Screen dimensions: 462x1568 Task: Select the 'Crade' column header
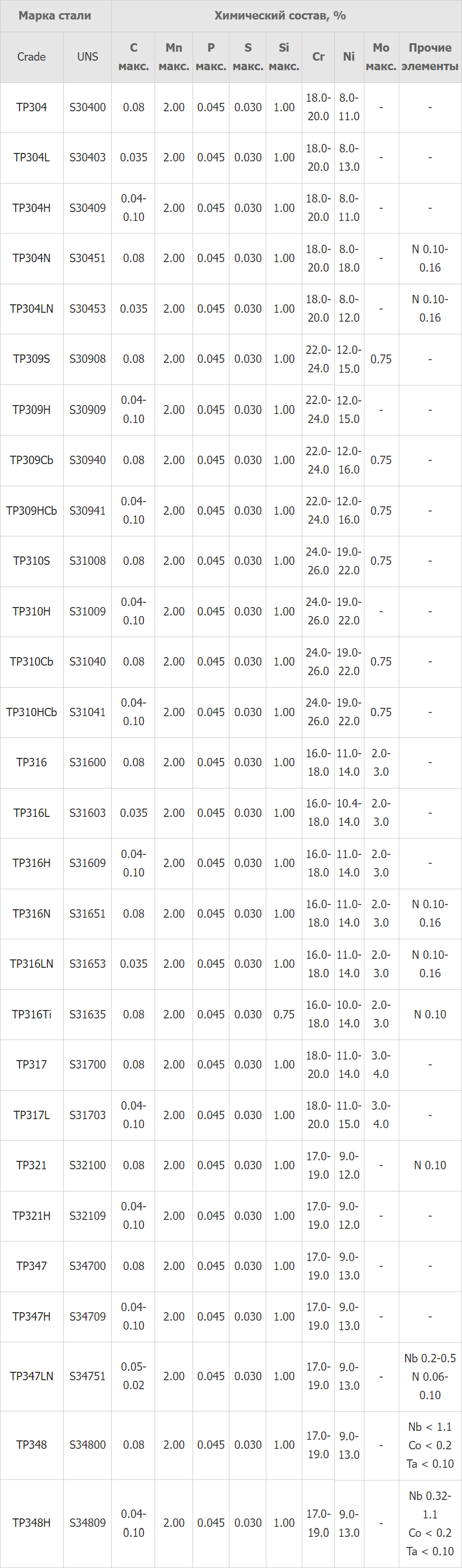point(32,57)
